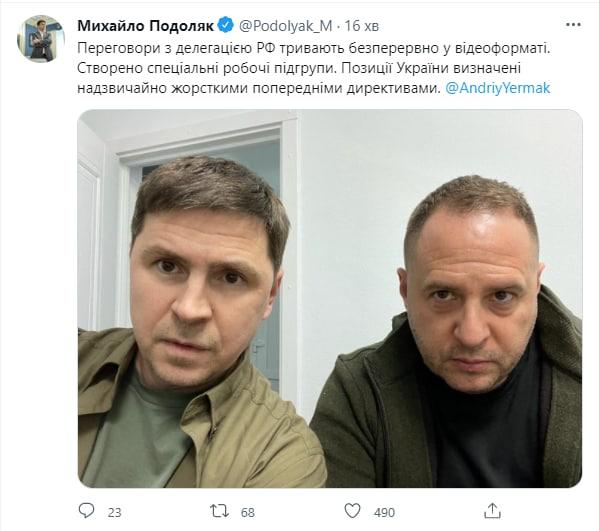Click the reply speech bubble icon
The image size is (599, 531).
[x=86, y=510]
